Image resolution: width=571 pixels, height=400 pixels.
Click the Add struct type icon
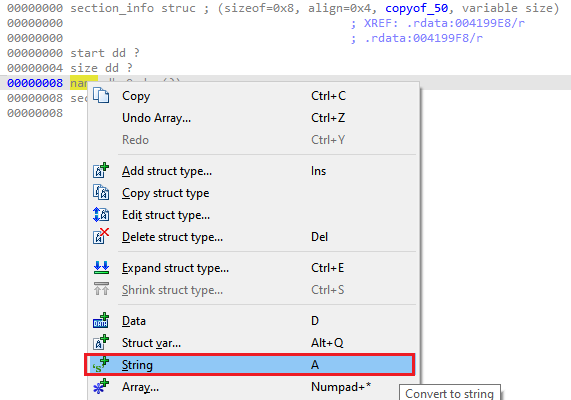click(101, 170)
